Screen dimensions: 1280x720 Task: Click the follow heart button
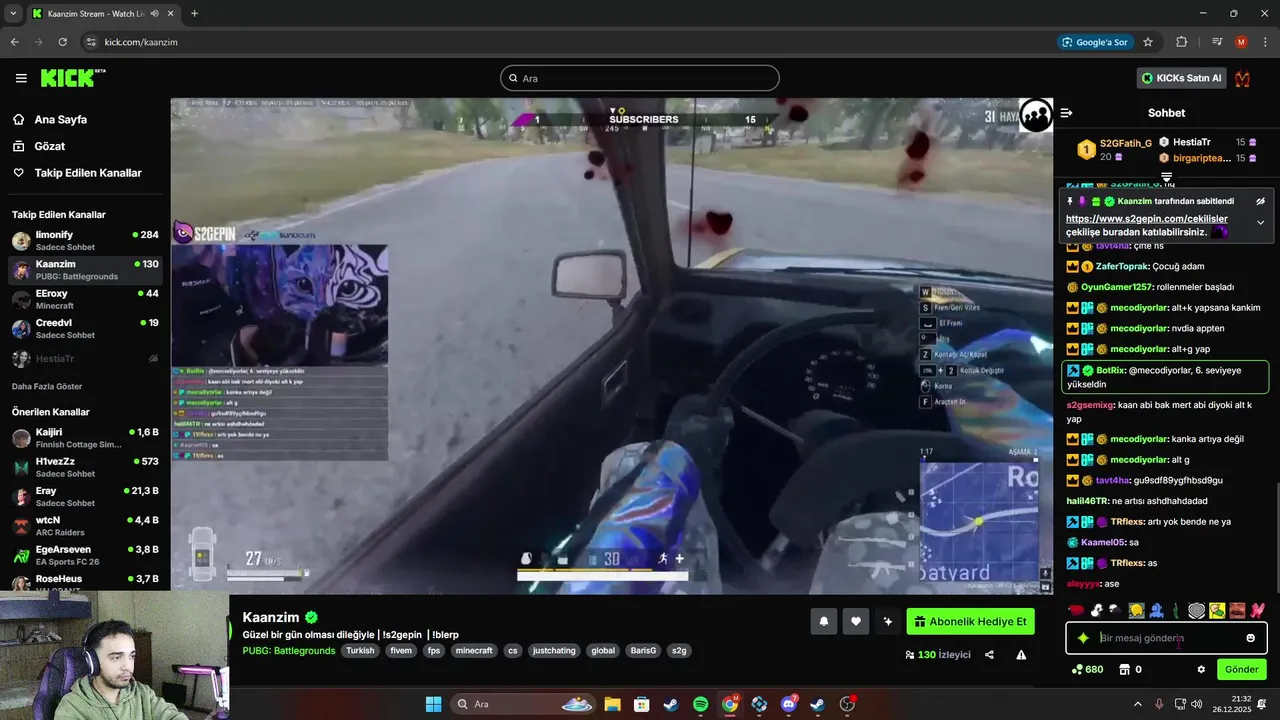pyautogui.click(x=855, y=622)
